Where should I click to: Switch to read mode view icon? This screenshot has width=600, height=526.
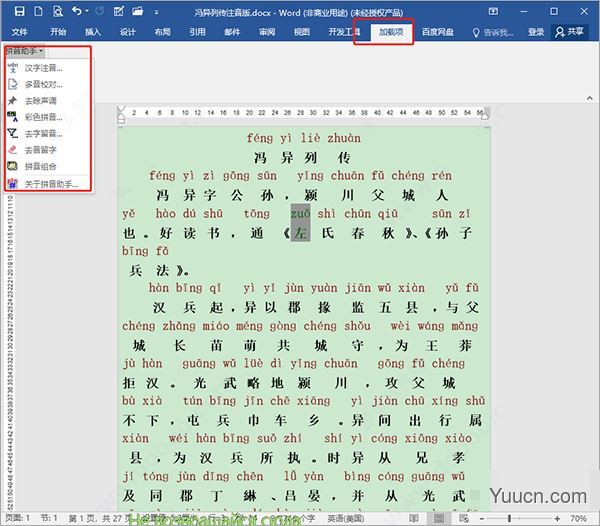[414, 518]
